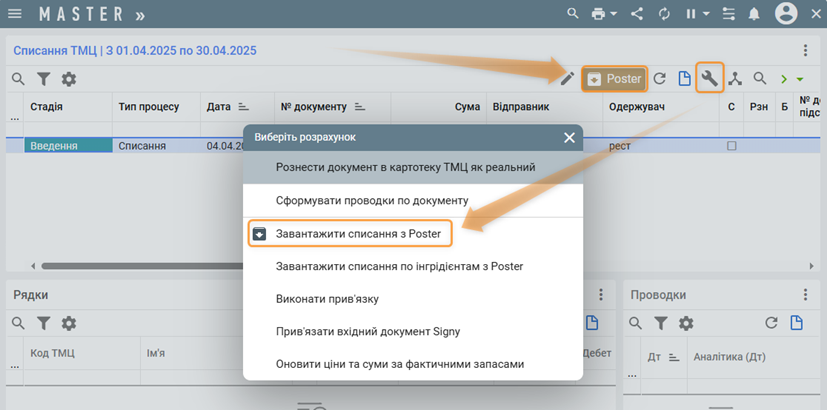Screen dimensions: 827x410
Task: Toggle the checkbox in column С
Action: (731, 146)
